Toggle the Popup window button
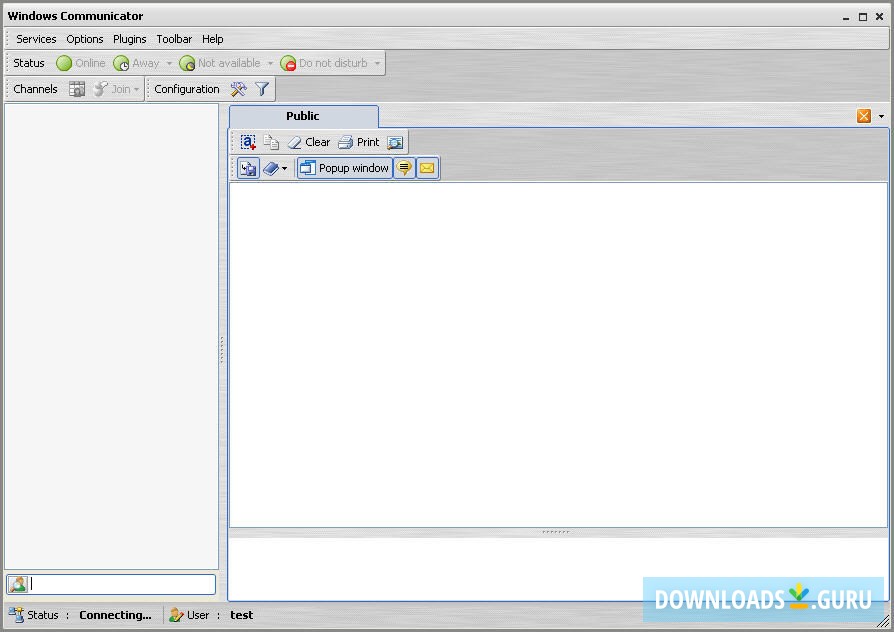This screenshot has height=632, width=894. click(345, 168)
